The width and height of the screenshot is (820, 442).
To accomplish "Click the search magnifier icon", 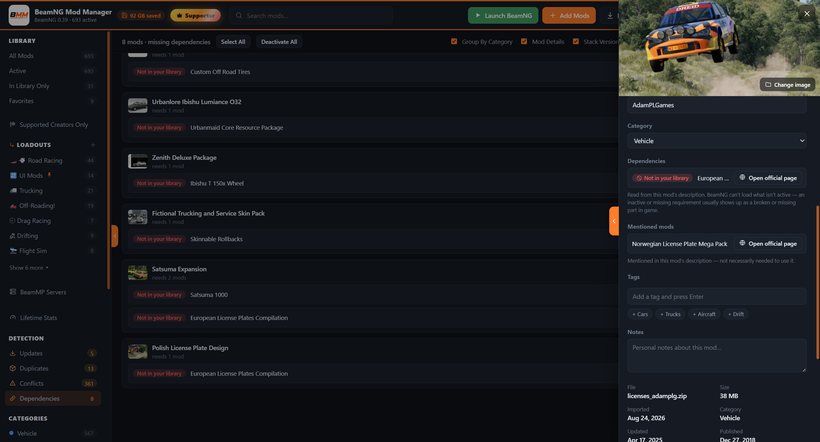I will point(239,16).
